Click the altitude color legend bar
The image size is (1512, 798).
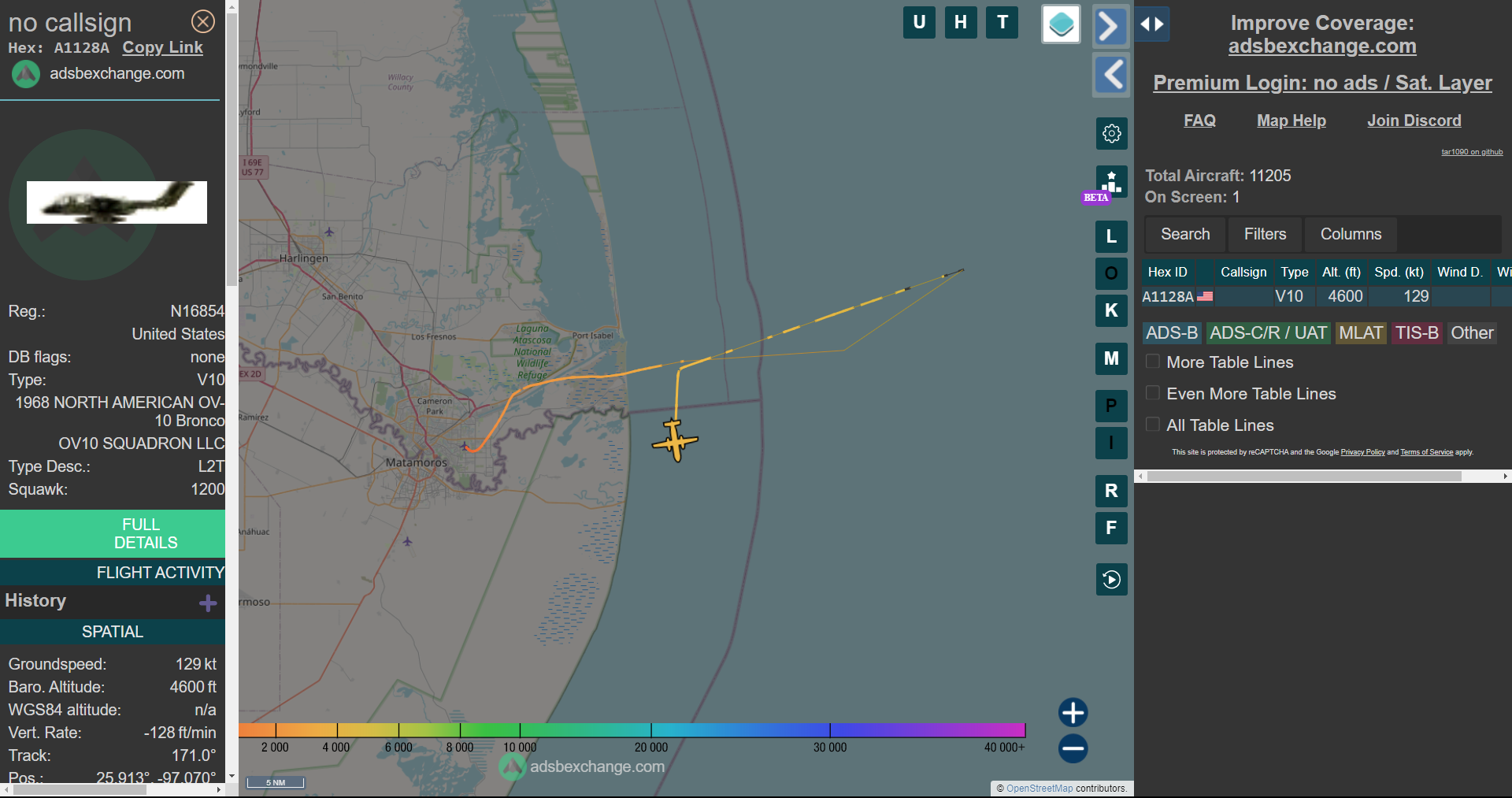pyautogui.click(x=632, y=730)
